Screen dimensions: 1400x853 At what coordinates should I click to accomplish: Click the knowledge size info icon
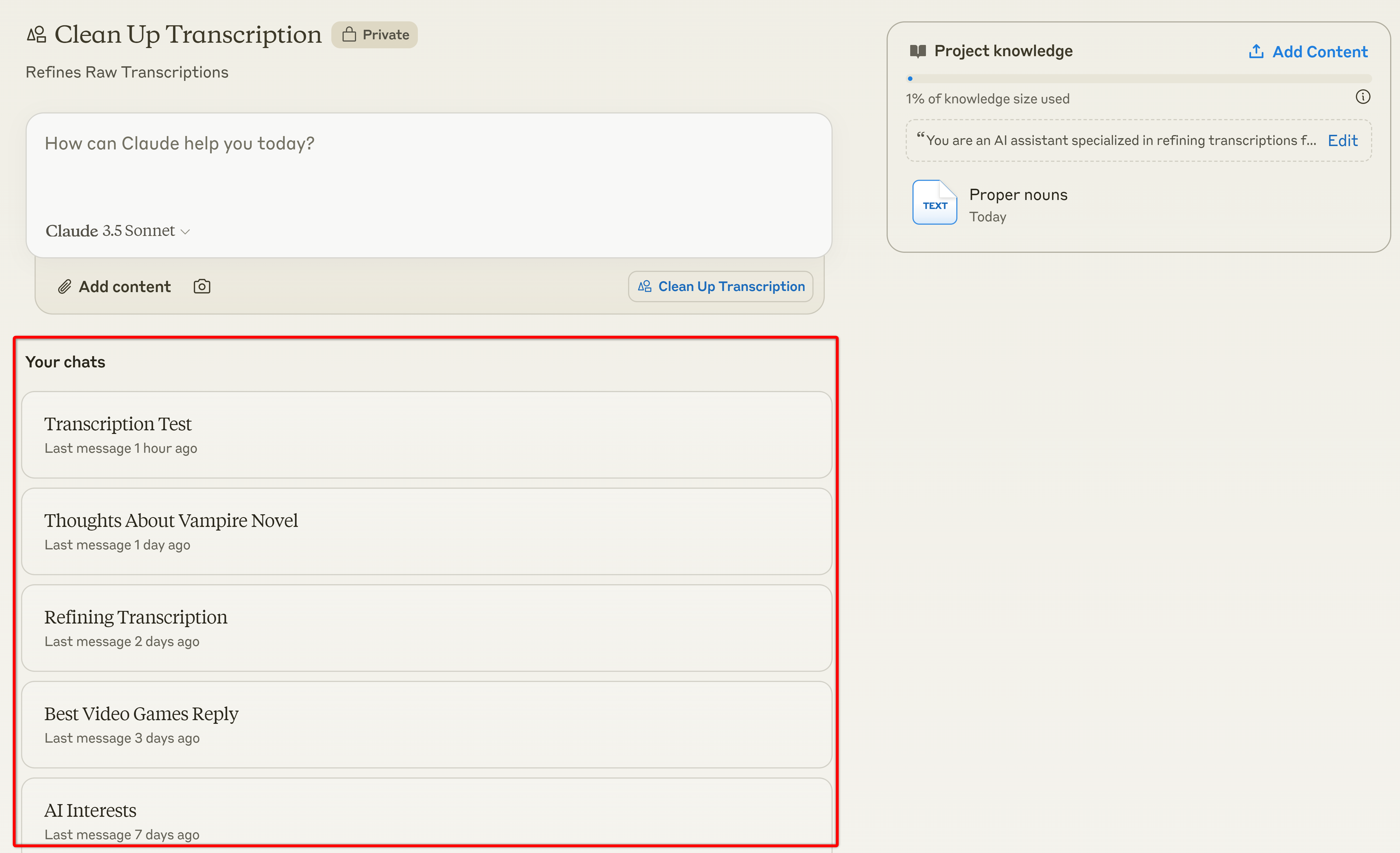[x=1363, y=97]
